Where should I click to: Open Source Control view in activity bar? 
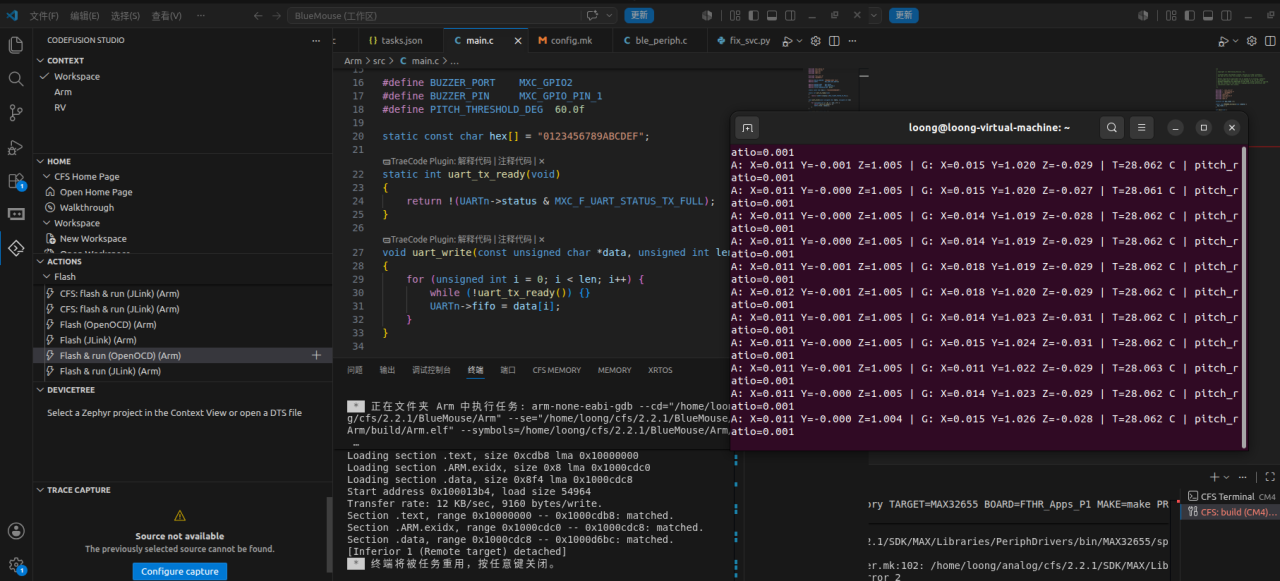coord(16,113)
